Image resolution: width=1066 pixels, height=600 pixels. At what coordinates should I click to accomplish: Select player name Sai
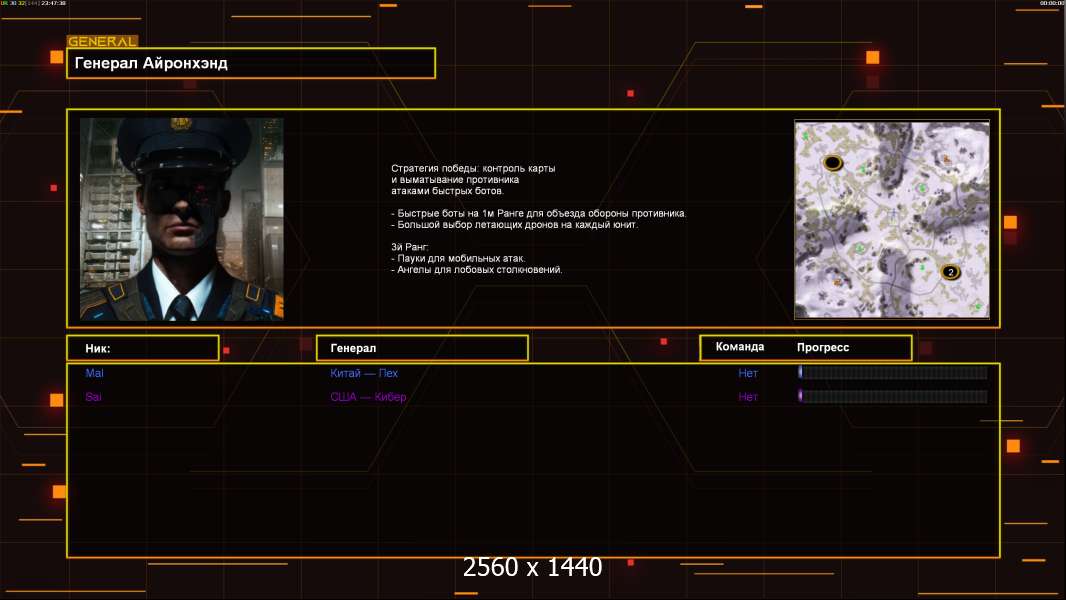[93, 397]
